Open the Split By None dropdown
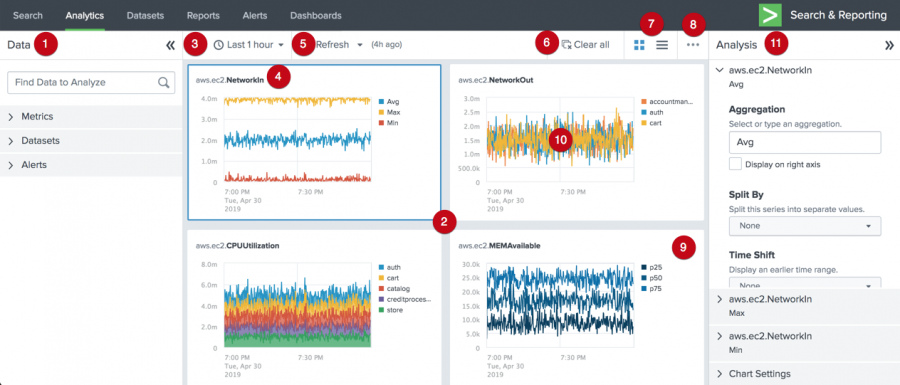 [x=805, y=225]
